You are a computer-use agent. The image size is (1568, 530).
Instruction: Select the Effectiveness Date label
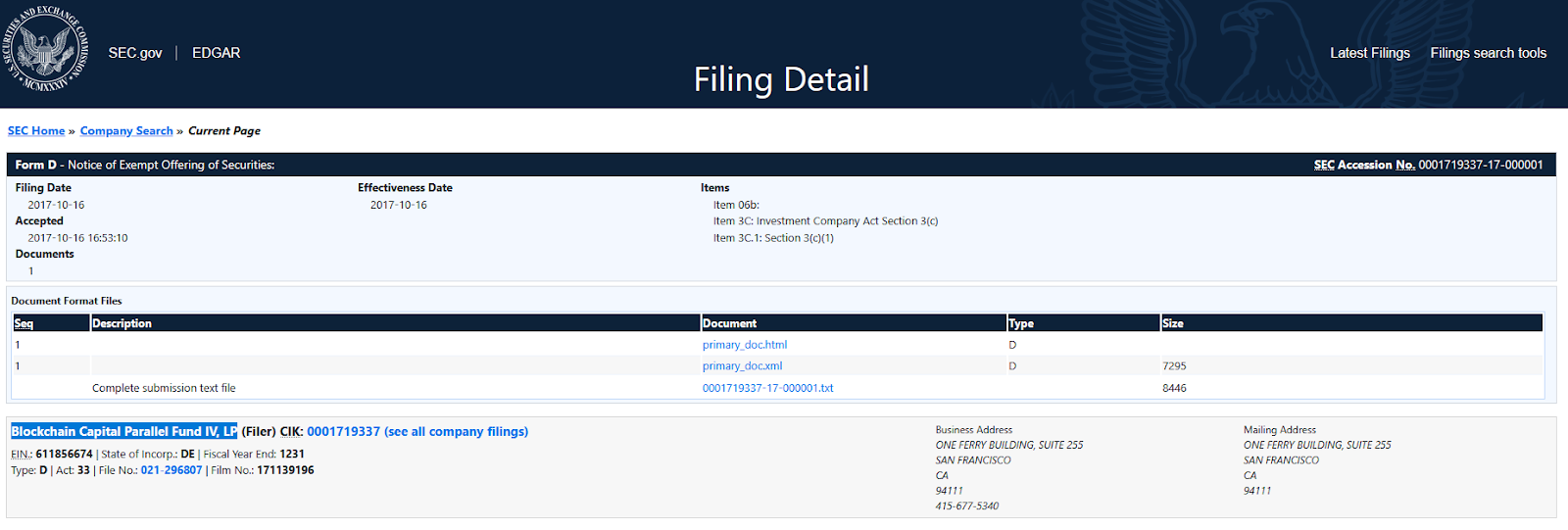point(405,188)
